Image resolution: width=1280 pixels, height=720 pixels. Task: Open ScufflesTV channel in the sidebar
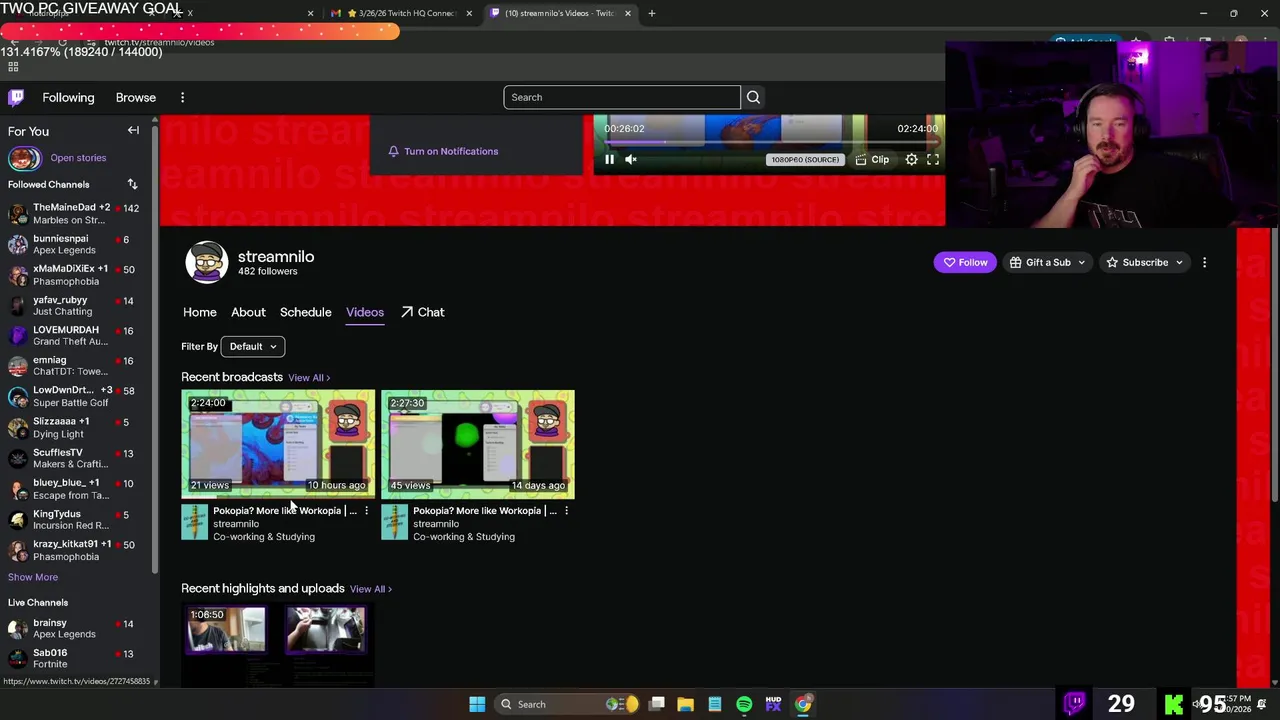point(77,458)
